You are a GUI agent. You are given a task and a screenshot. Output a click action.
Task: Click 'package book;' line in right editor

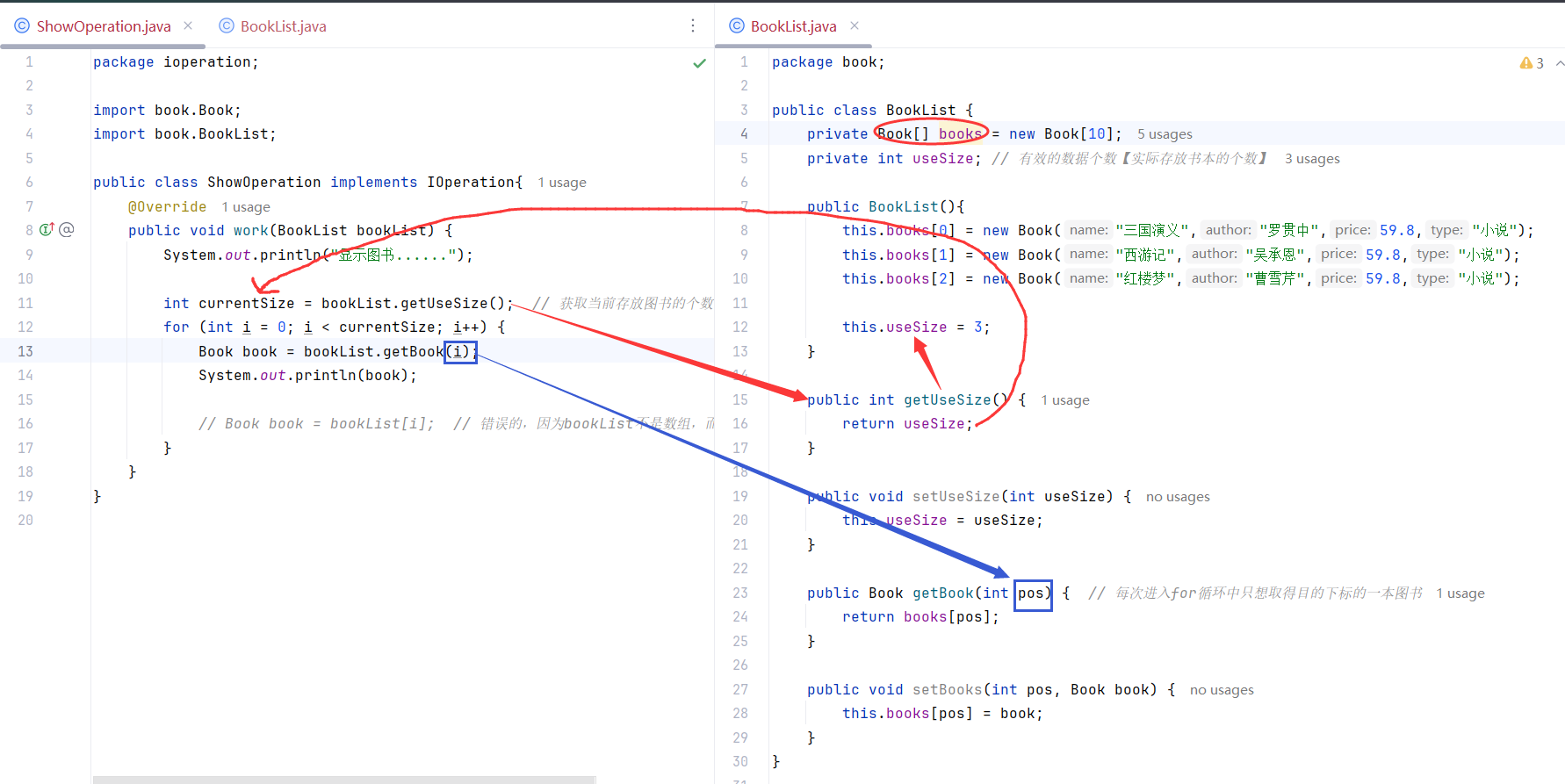coord(828,62)
